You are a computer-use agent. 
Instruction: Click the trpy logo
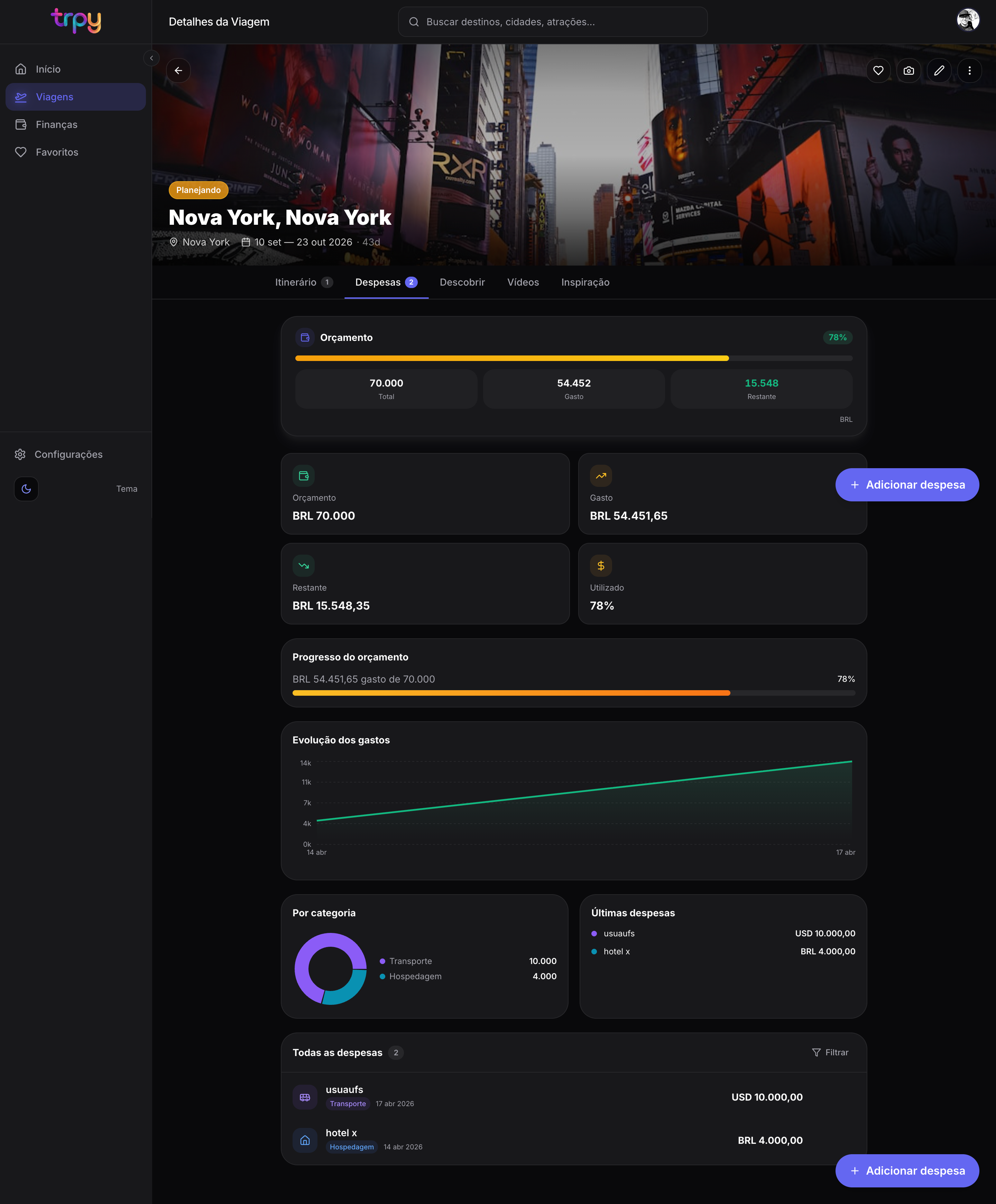[x=76, y=21]
